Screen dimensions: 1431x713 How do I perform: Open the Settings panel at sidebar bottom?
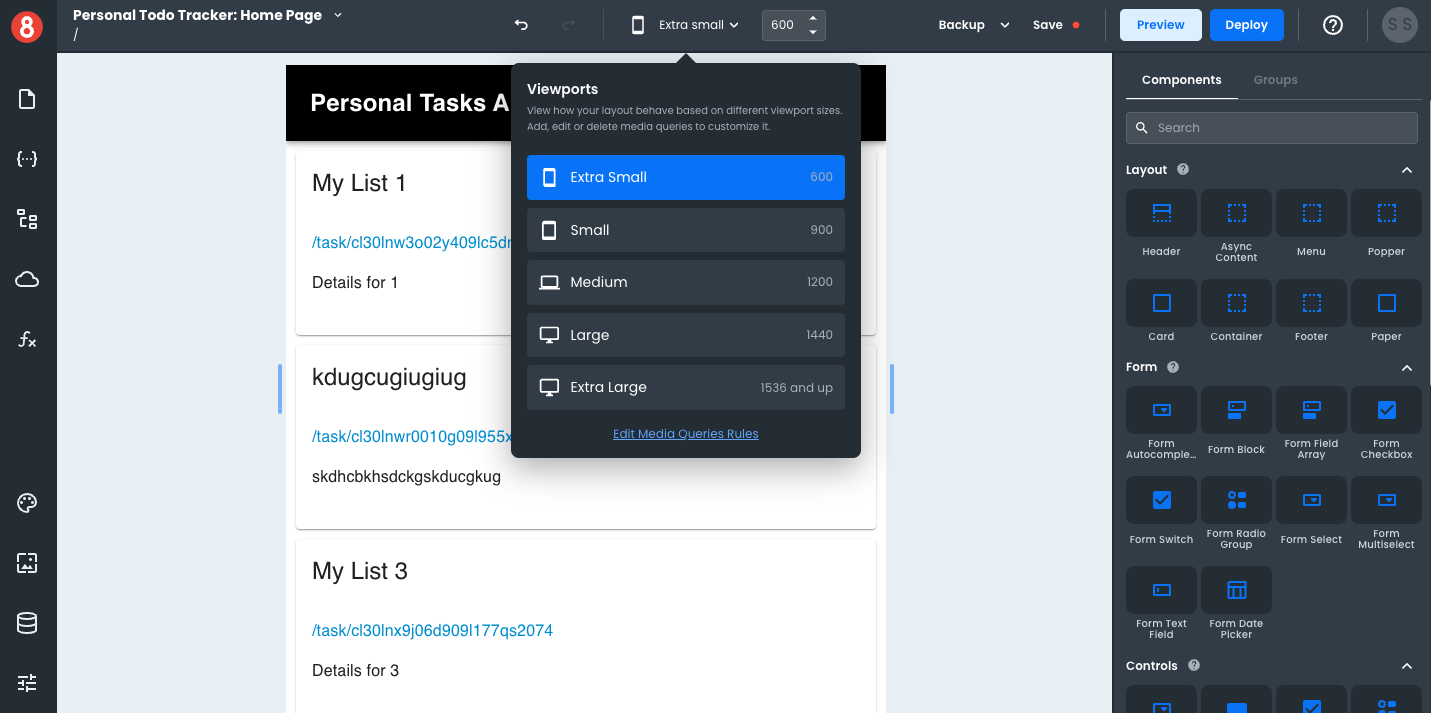25,682
